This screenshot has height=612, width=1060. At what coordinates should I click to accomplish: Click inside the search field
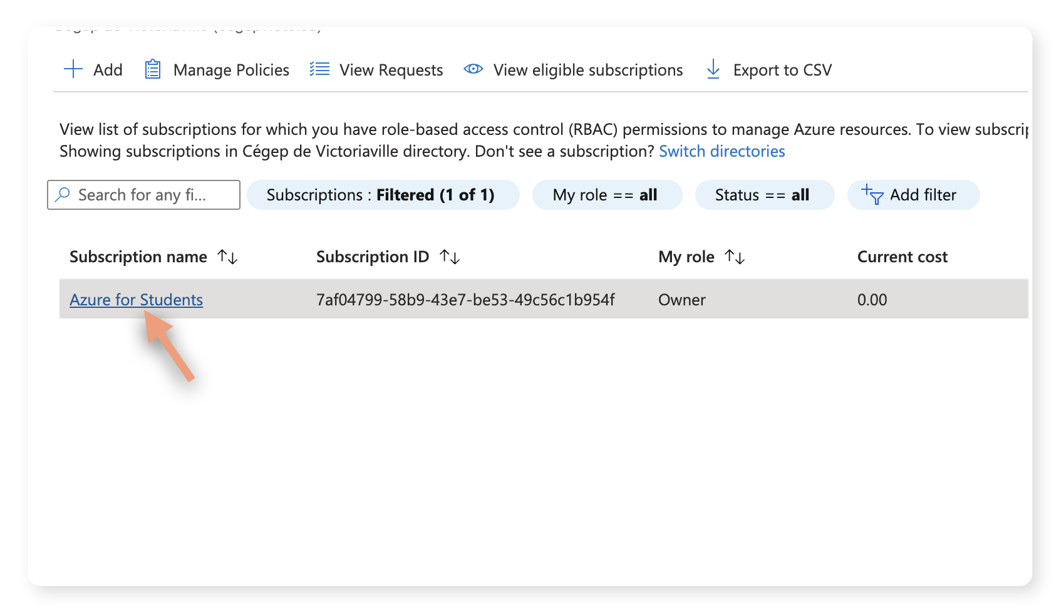(x=143, y=194)
